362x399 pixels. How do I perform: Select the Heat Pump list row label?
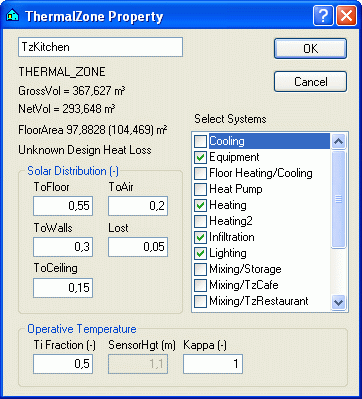[x=236, y=189]
